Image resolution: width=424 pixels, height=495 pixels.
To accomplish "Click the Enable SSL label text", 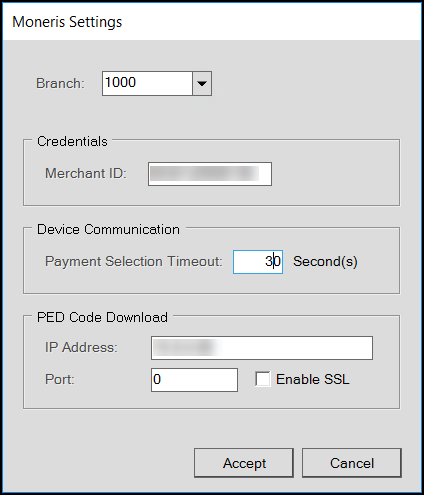I will click(313, 379).
